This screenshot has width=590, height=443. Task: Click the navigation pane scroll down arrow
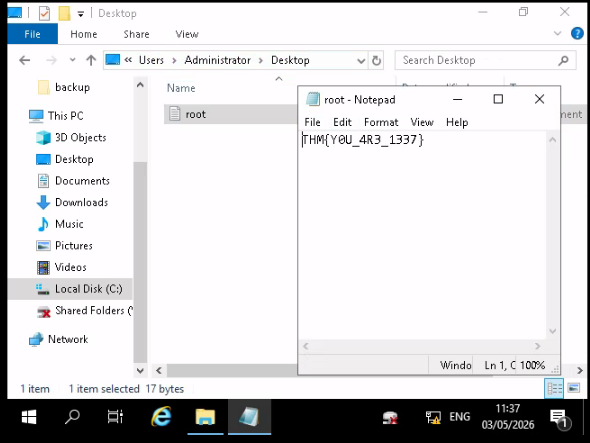tap(140, 371)
